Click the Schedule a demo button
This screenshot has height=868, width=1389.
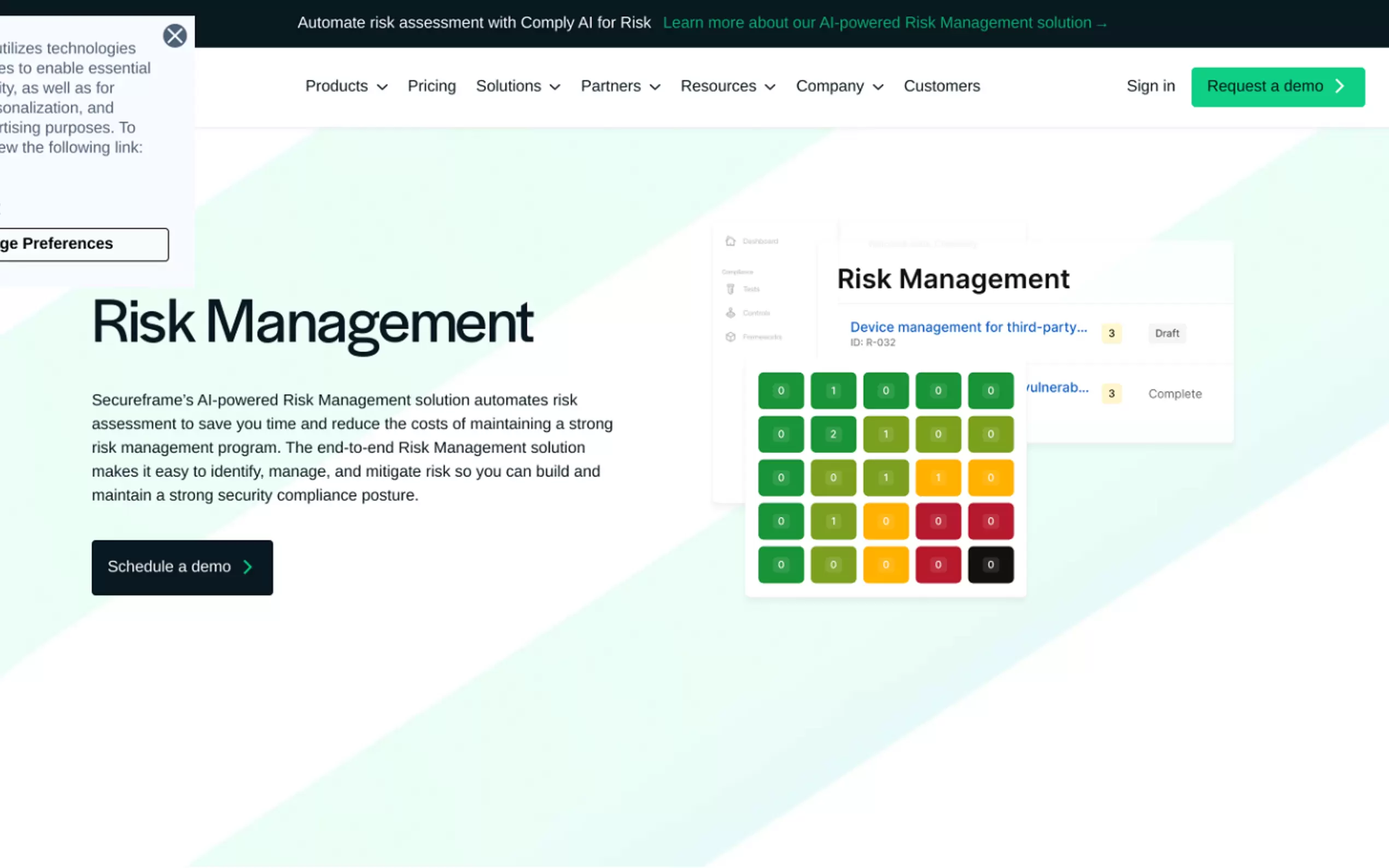[x=182, y=567]
